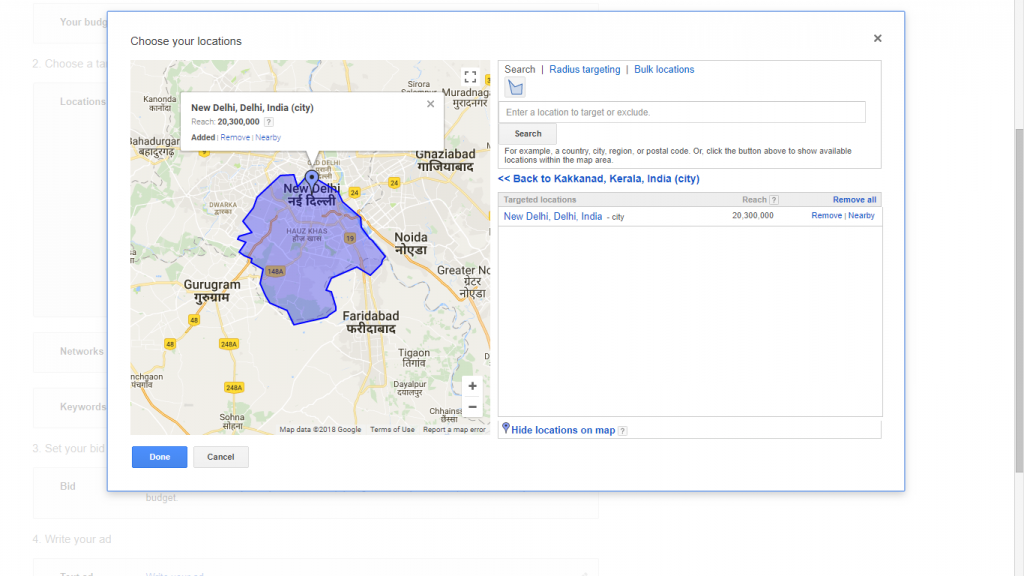Close the New Delhi info popup
The height and width of the screenshot is (576, 1024).
pyautogui.click(x=430, y=104)
